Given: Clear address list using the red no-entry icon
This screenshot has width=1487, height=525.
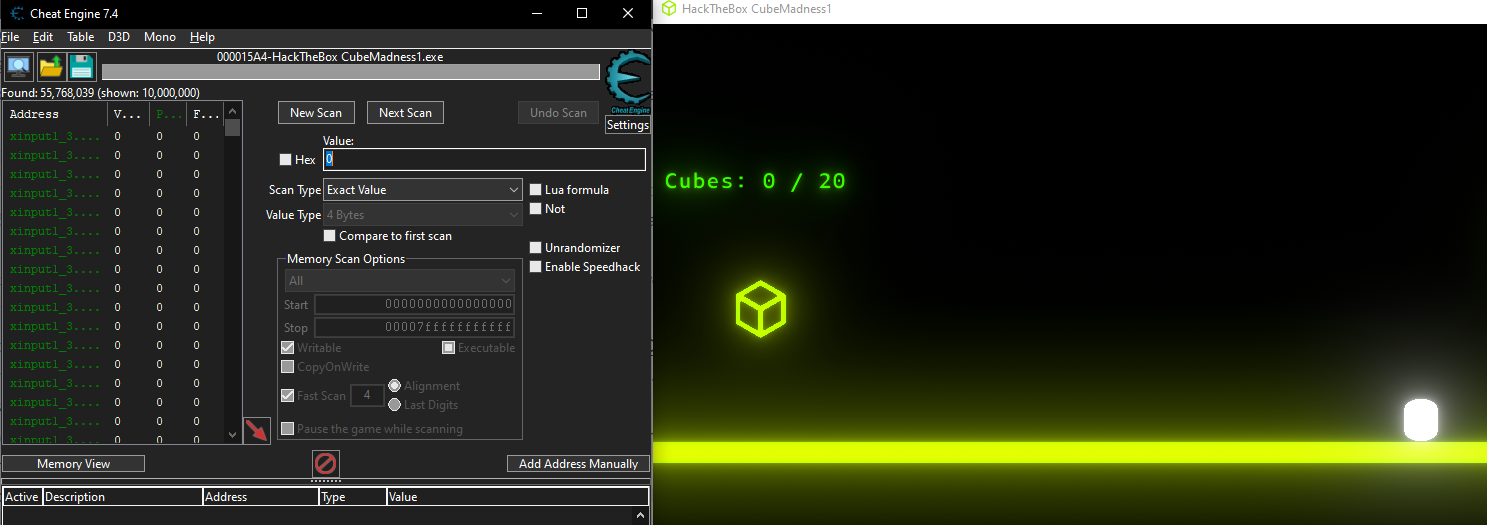Looking at the screenshot, I should click(x=326, y=463).
